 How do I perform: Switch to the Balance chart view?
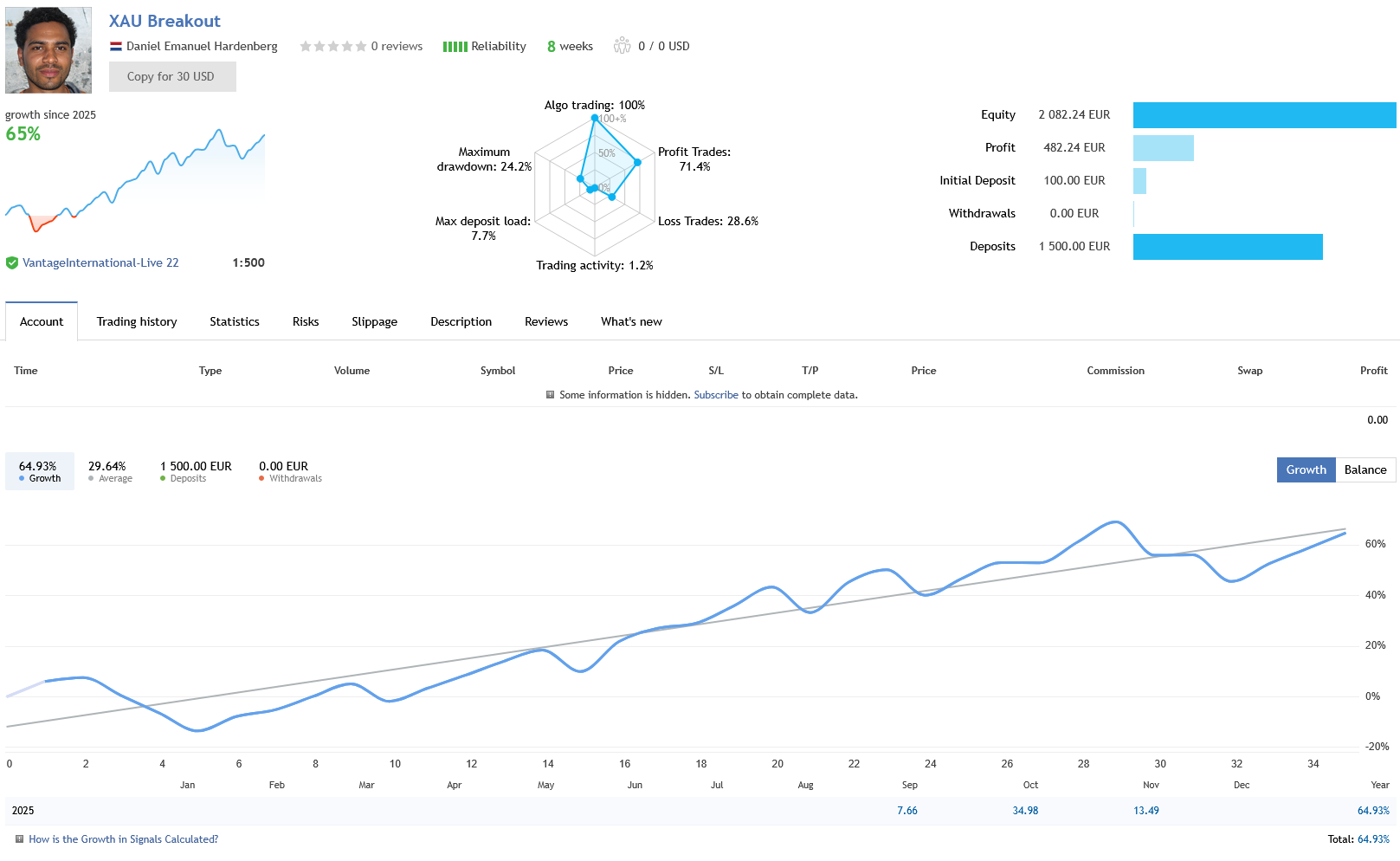[x=1365, y=469]
